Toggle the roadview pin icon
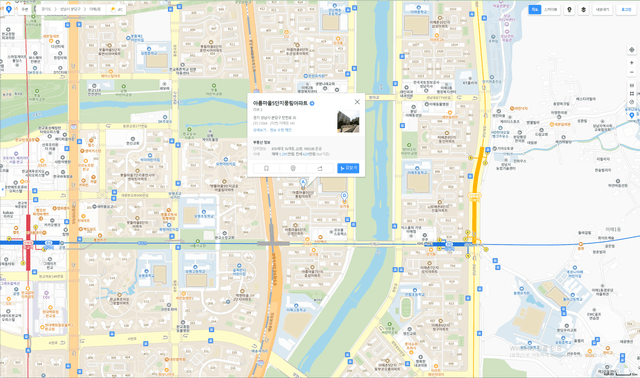The height and width of the screenshot is (378, 640). tap(569, 9)
